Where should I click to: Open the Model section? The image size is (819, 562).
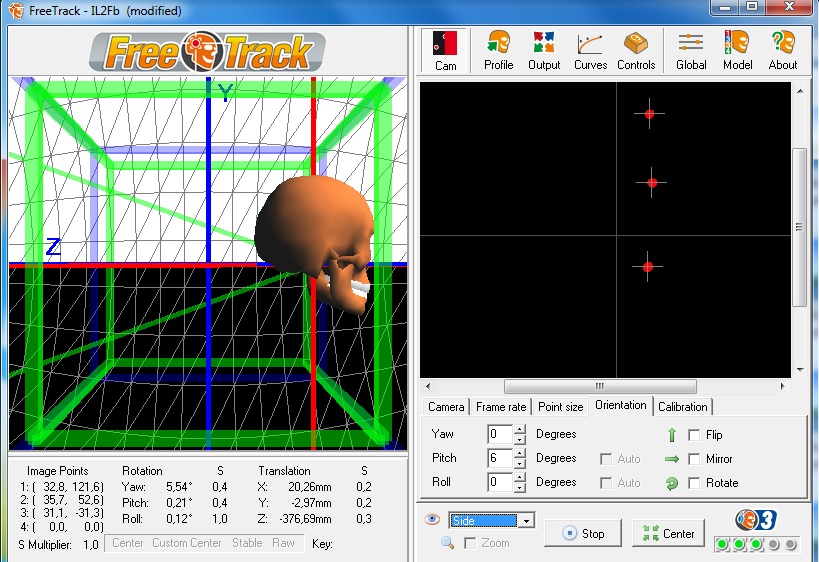coord(737,51)
